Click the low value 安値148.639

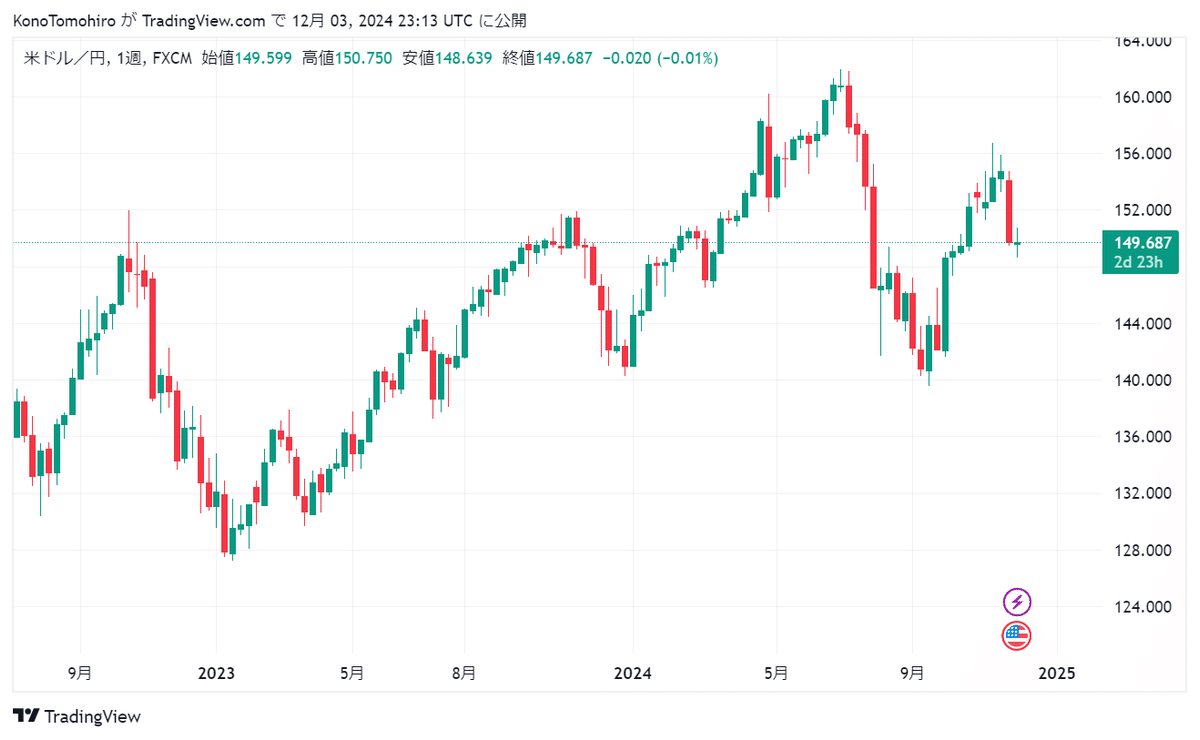point(447,59)
